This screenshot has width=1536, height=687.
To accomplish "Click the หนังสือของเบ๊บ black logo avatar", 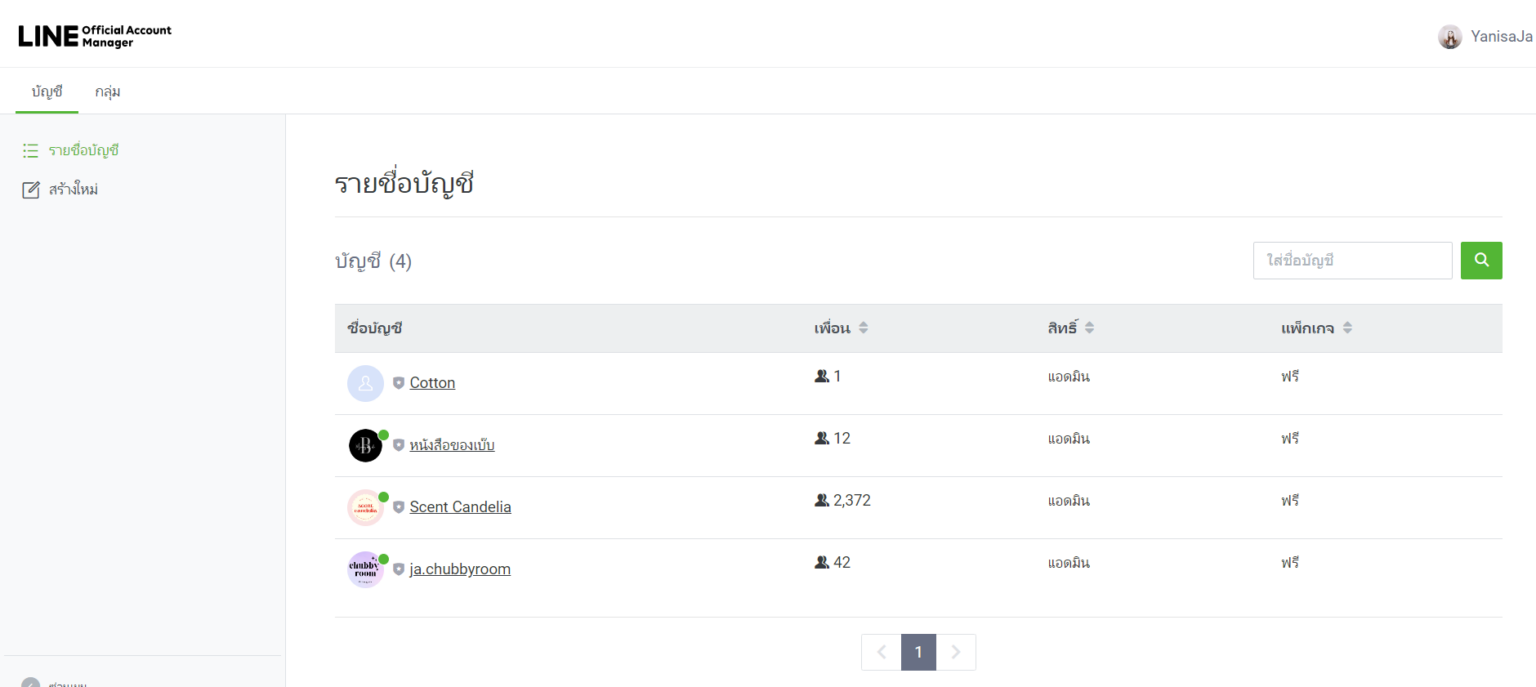I will (x=365, y=445).
